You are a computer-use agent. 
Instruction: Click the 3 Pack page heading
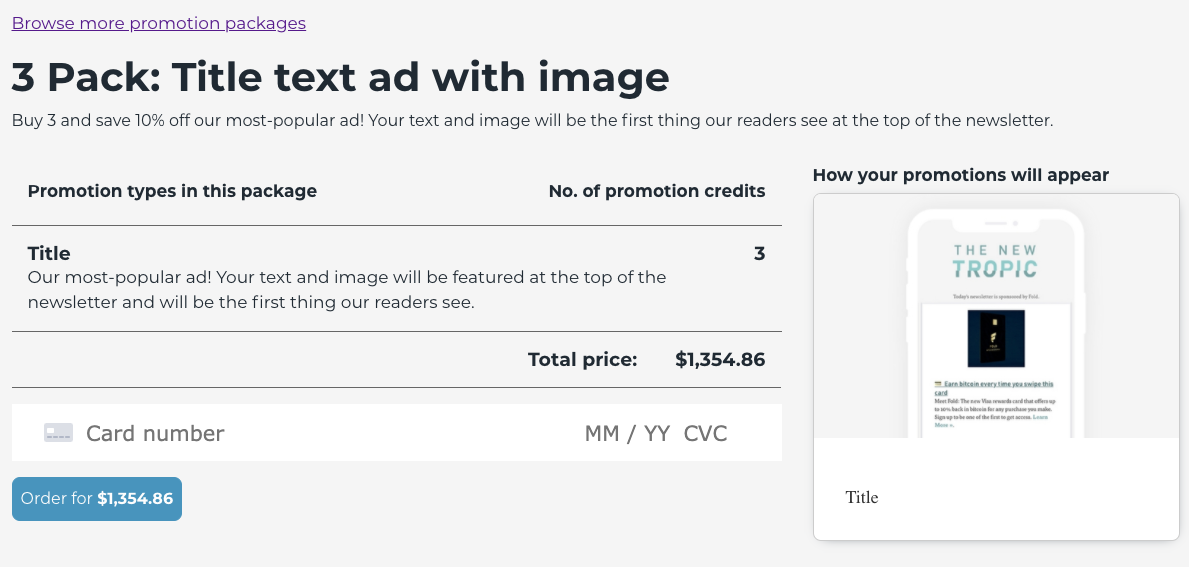point(340,77)
